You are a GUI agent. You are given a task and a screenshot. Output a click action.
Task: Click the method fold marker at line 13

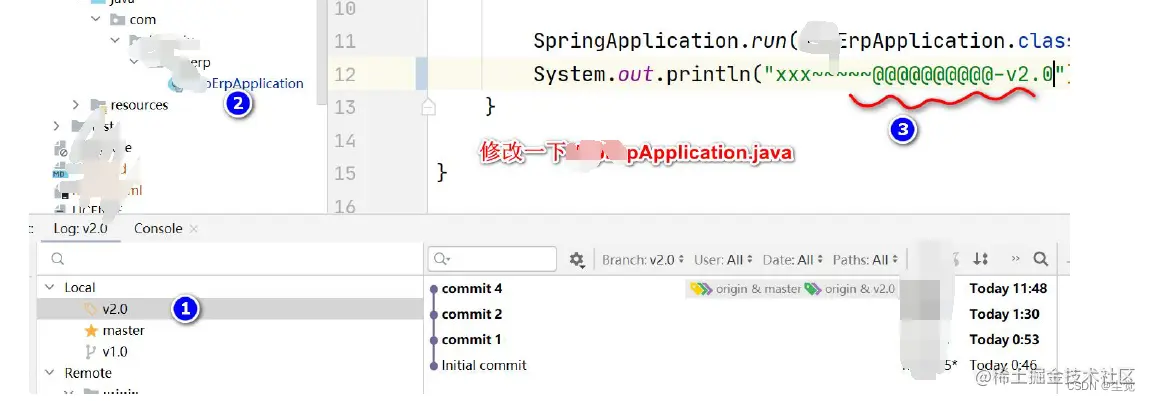click(428, 107)
